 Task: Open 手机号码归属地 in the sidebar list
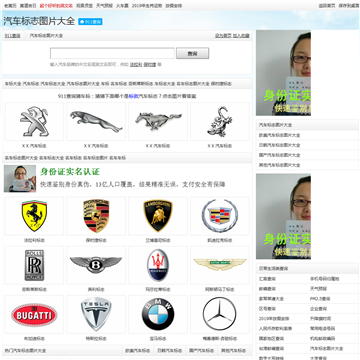click(324, 279)
